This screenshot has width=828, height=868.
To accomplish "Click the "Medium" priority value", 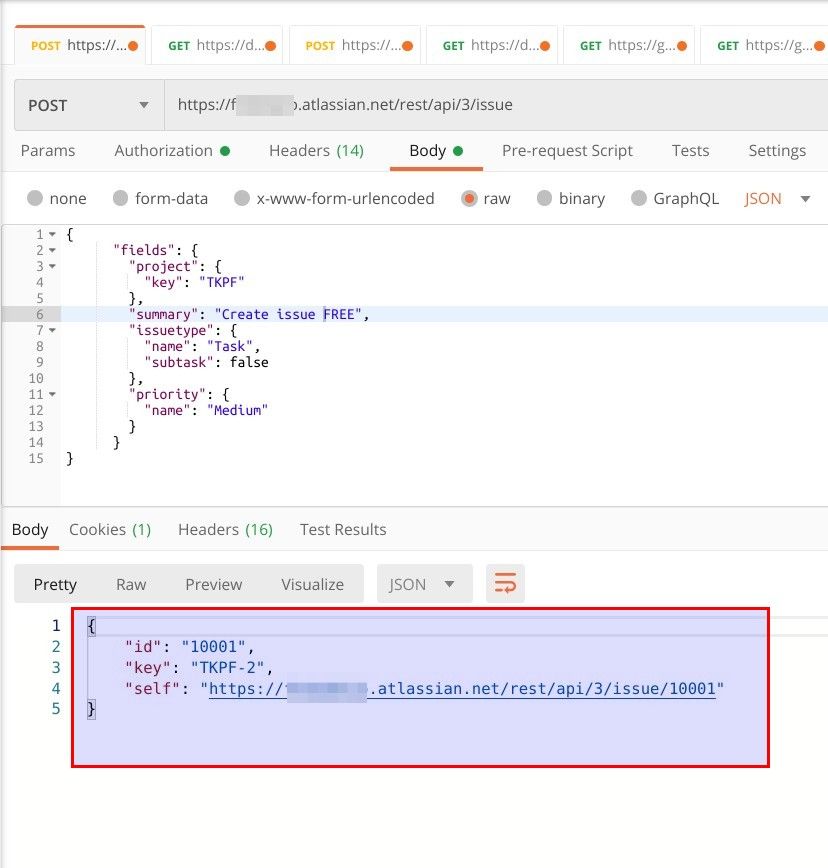I will coord(237,410).
